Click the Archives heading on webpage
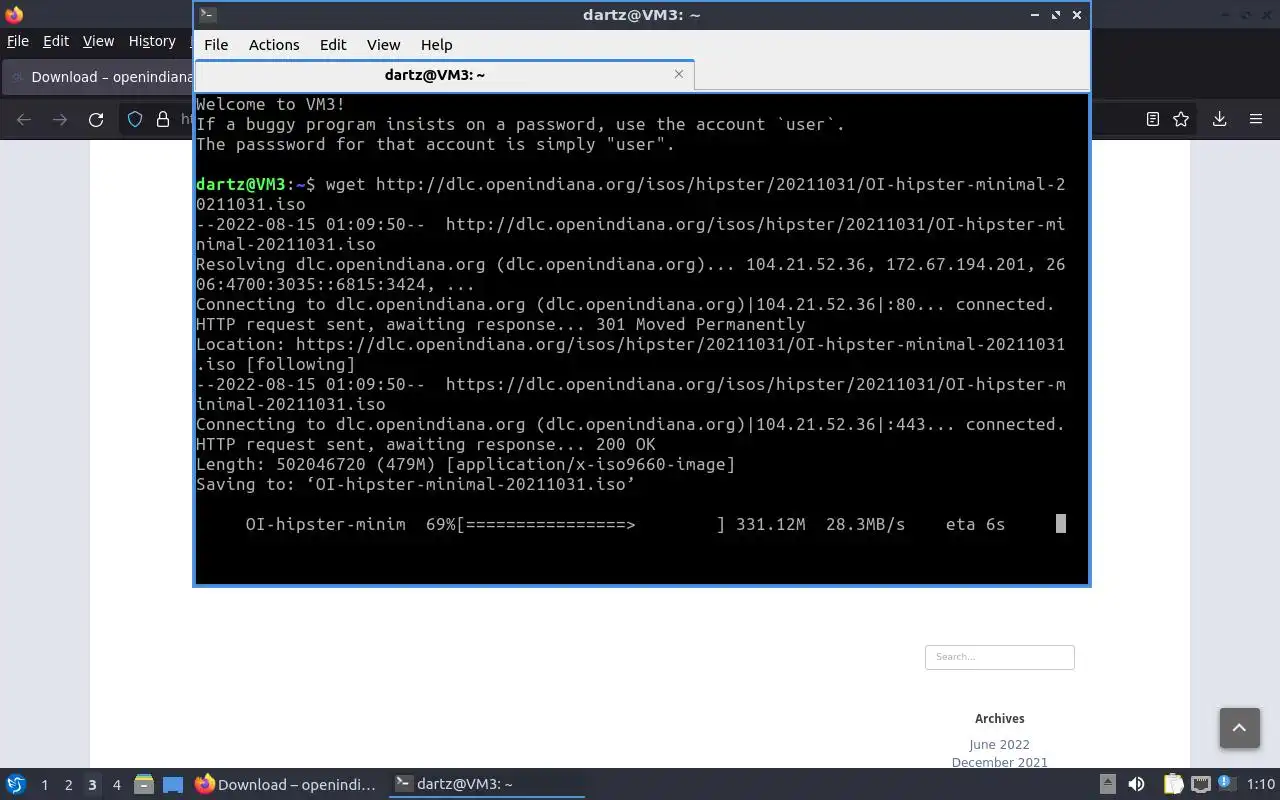 point(999,718)
